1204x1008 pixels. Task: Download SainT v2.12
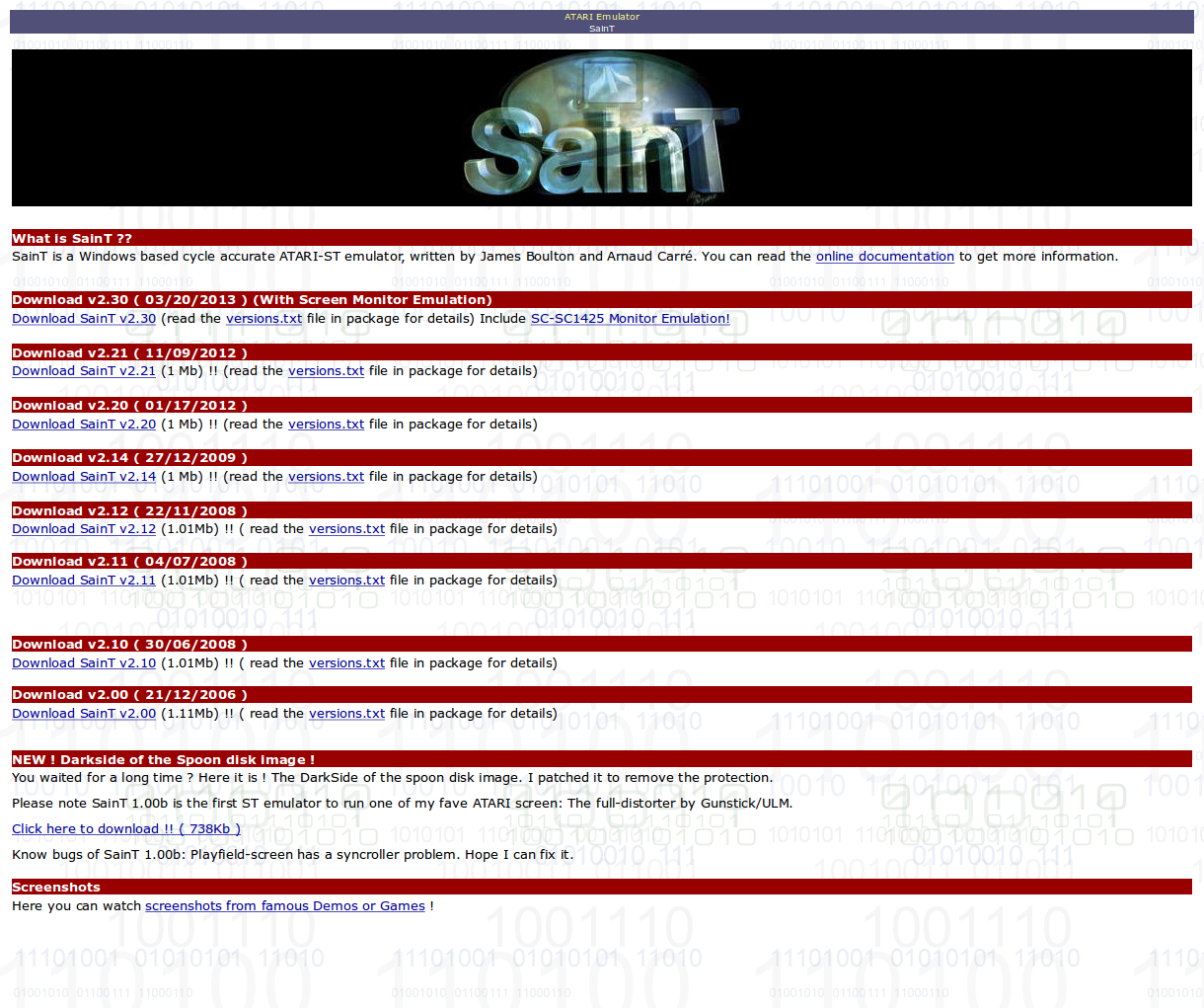tap(84, 529)
